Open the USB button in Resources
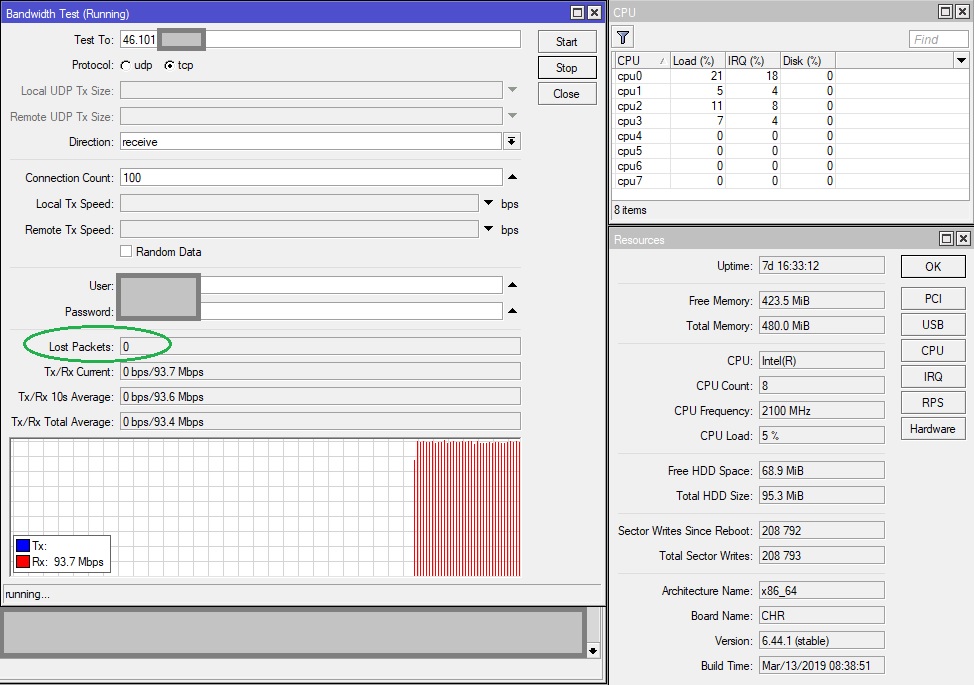Viewport: 974px width, 685px height. [933, 325]
